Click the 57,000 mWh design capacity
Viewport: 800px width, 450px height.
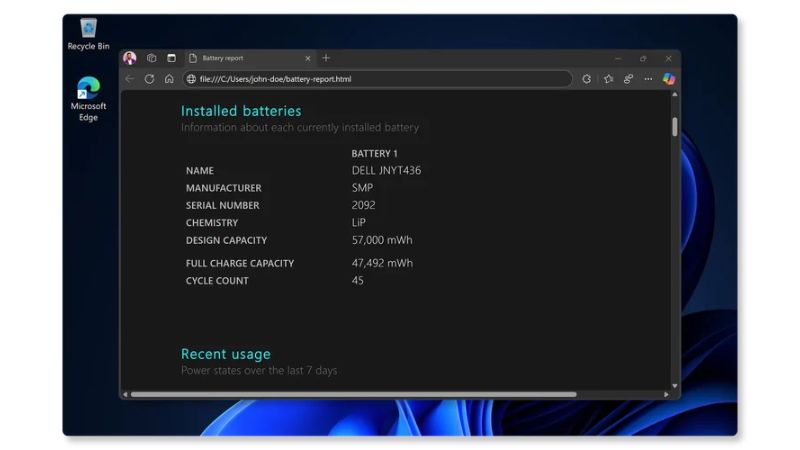pyautogui.click(x=382, y=240)
